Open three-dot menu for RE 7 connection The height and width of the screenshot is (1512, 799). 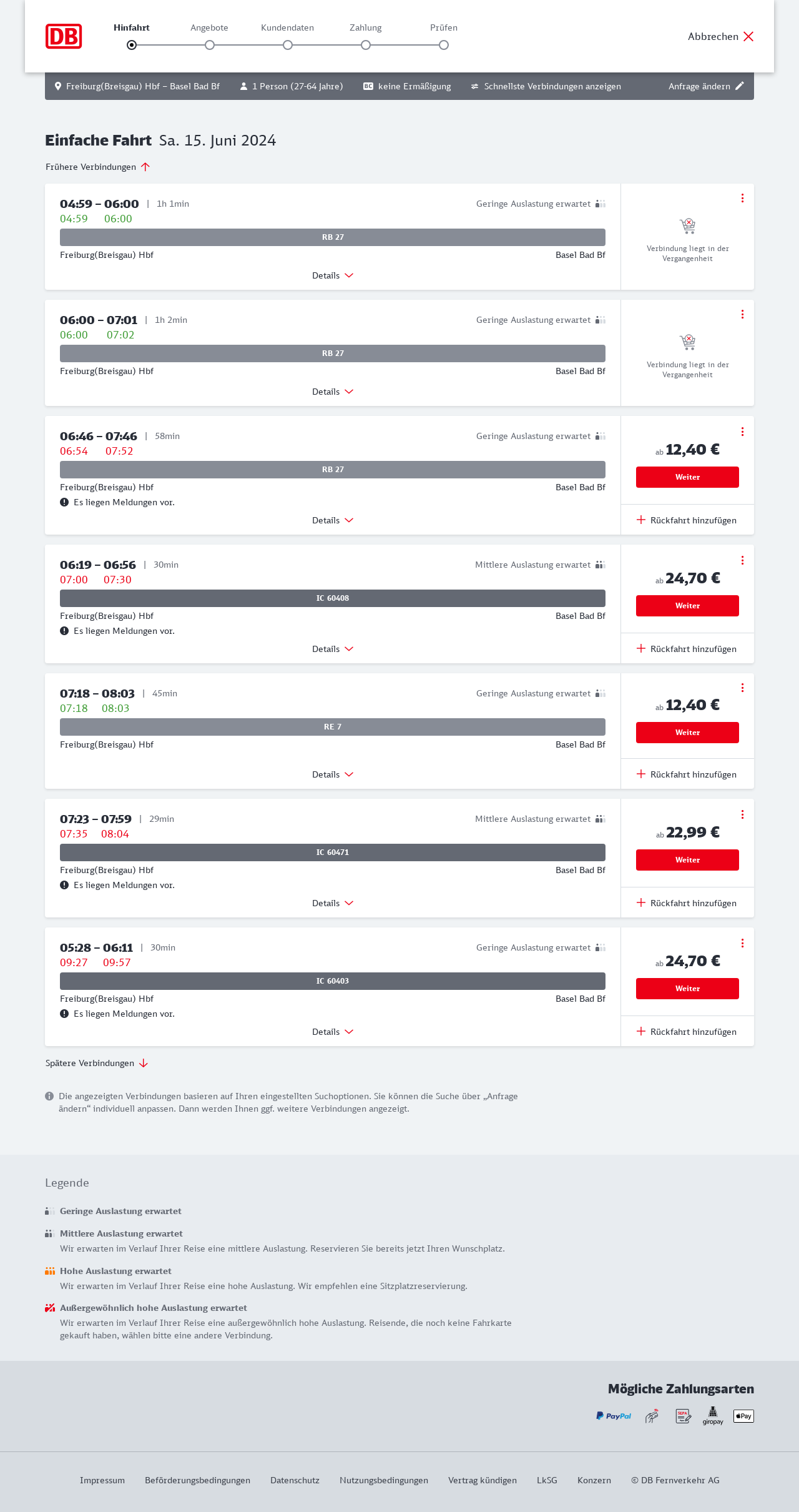[742, 688]
